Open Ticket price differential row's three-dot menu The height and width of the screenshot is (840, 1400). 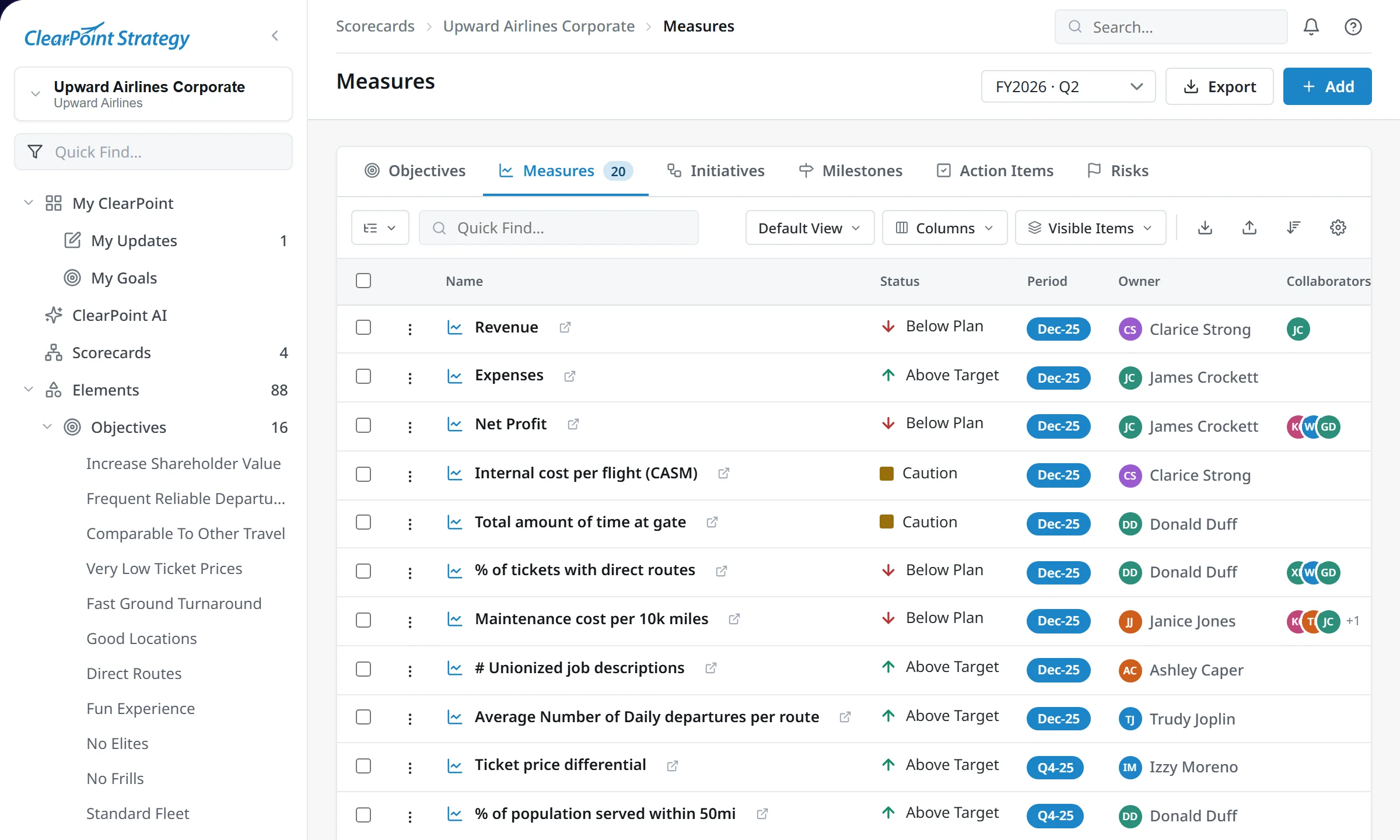click(410, 767)
